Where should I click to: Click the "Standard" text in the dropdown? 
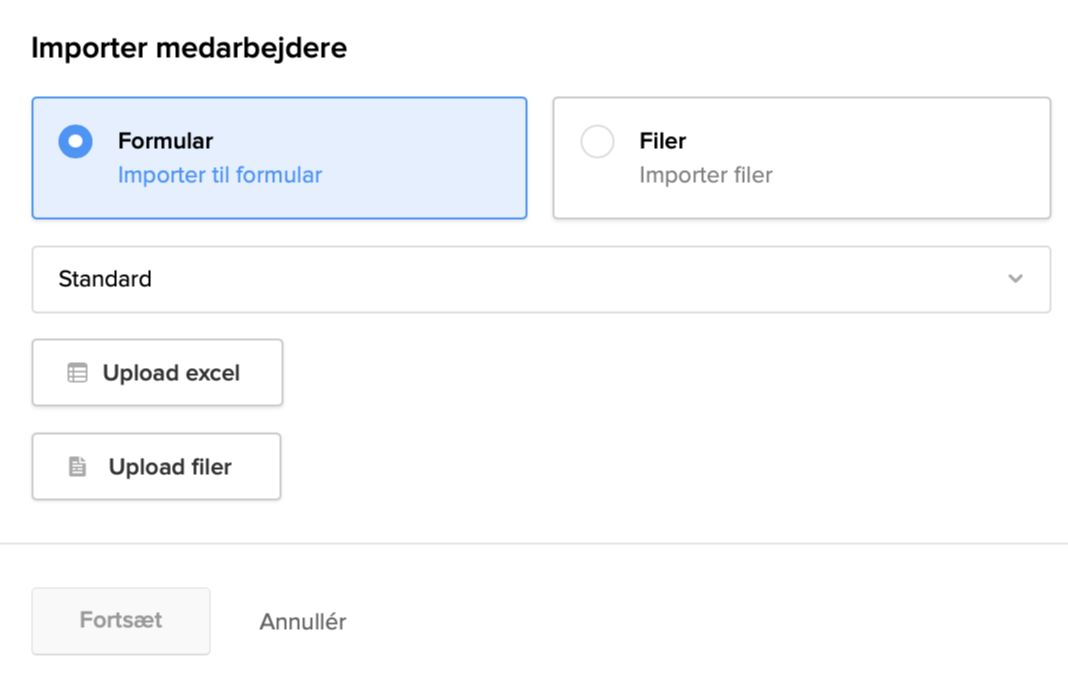tap(105, 279)
